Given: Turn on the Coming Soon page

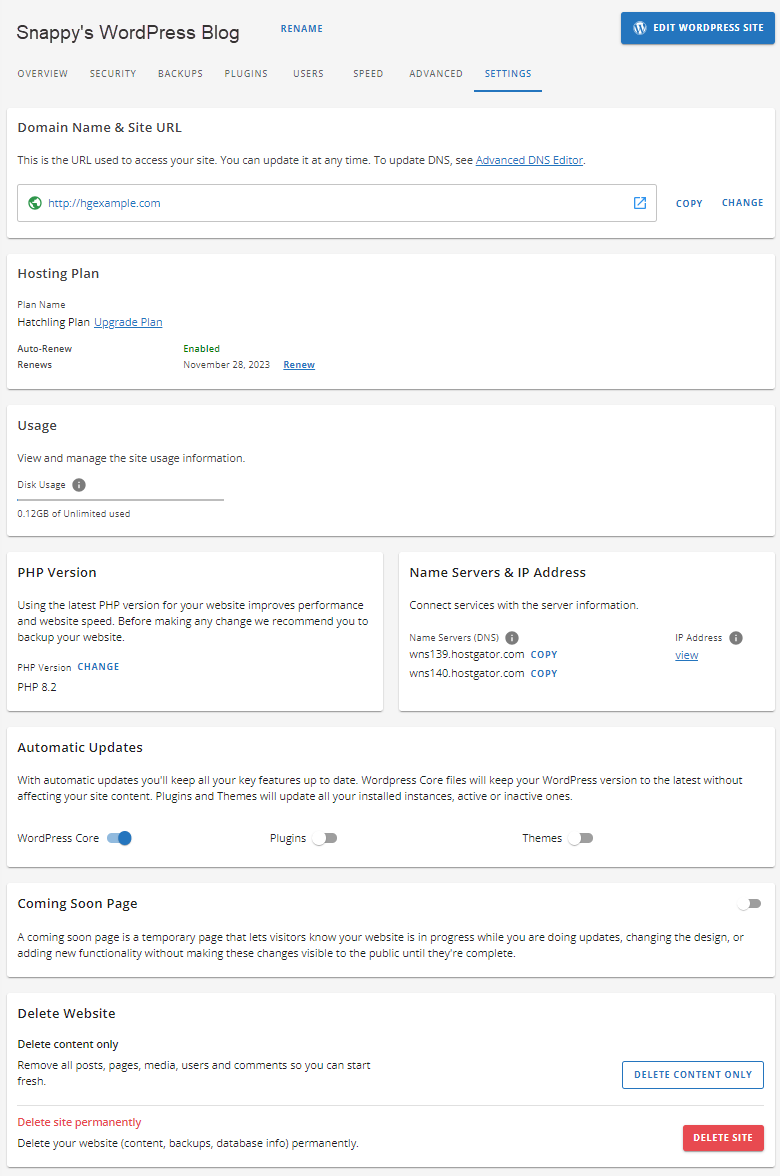Looking at the screenshot, I should [748, 902].
